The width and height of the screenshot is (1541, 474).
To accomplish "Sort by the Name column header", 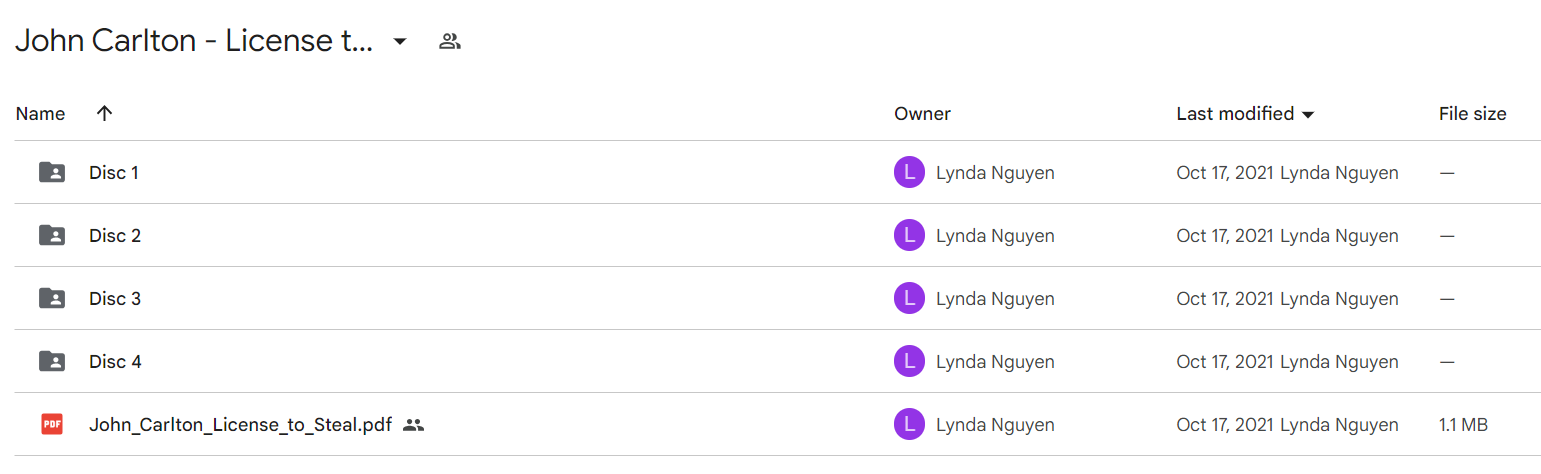I will 40,114.
